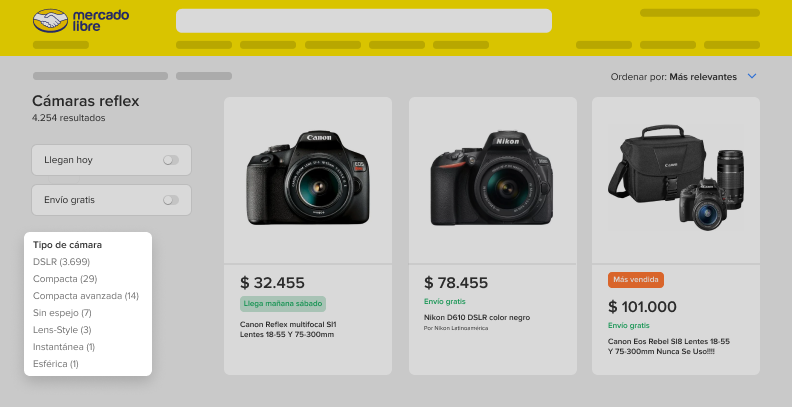The image size is (792, 407).
Task: Filter by Compacta (29) camera type
Action: tap(65, 279)
